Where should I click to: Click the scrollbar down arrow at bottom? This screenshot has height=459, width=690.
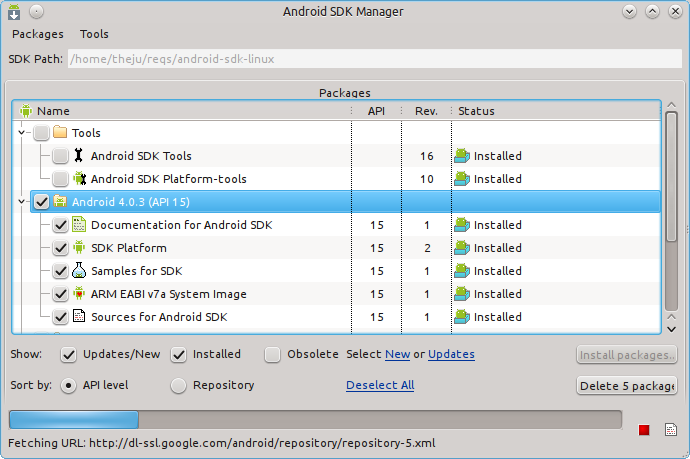tap(671, 329)
